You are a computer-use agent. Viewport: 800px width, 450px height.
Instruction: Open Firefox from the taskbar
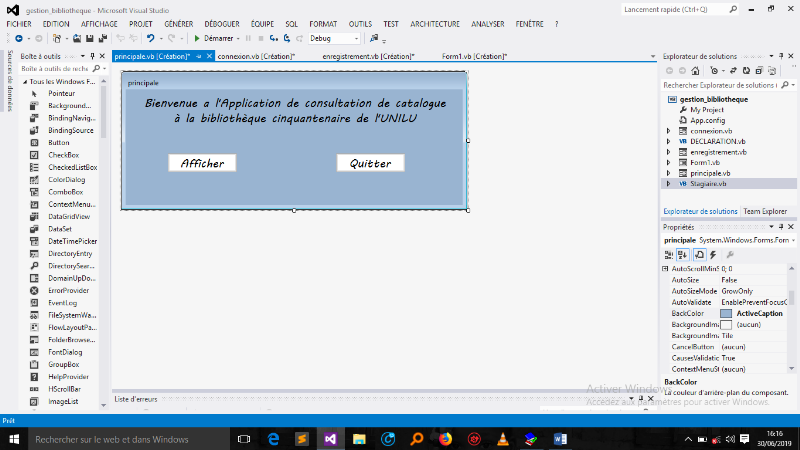pyautogui.click(x=445, y=439)
